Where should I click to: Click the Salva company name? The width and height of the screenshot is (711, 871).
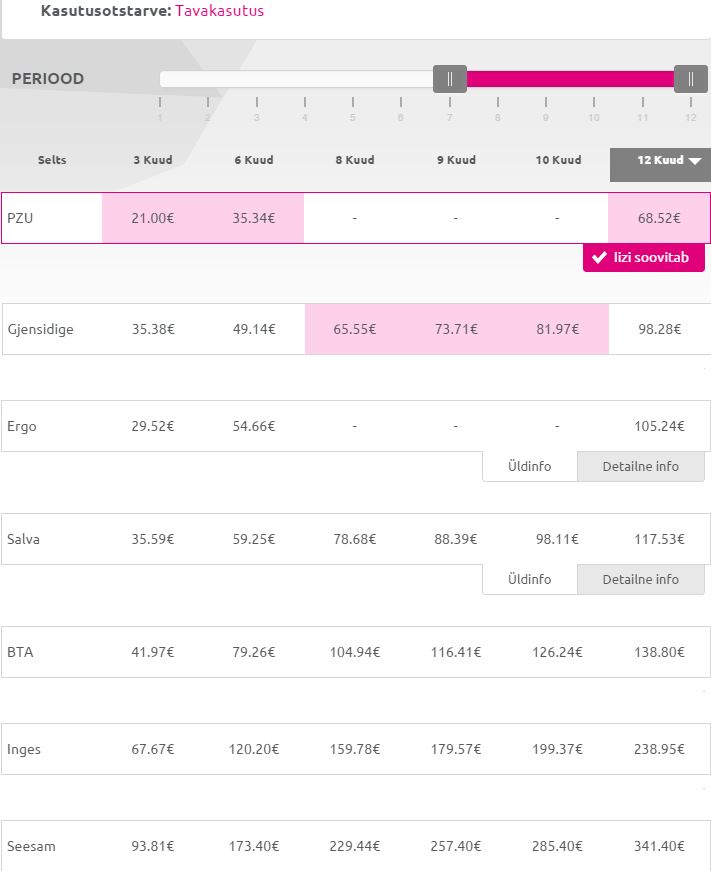(x=23, y=539)
